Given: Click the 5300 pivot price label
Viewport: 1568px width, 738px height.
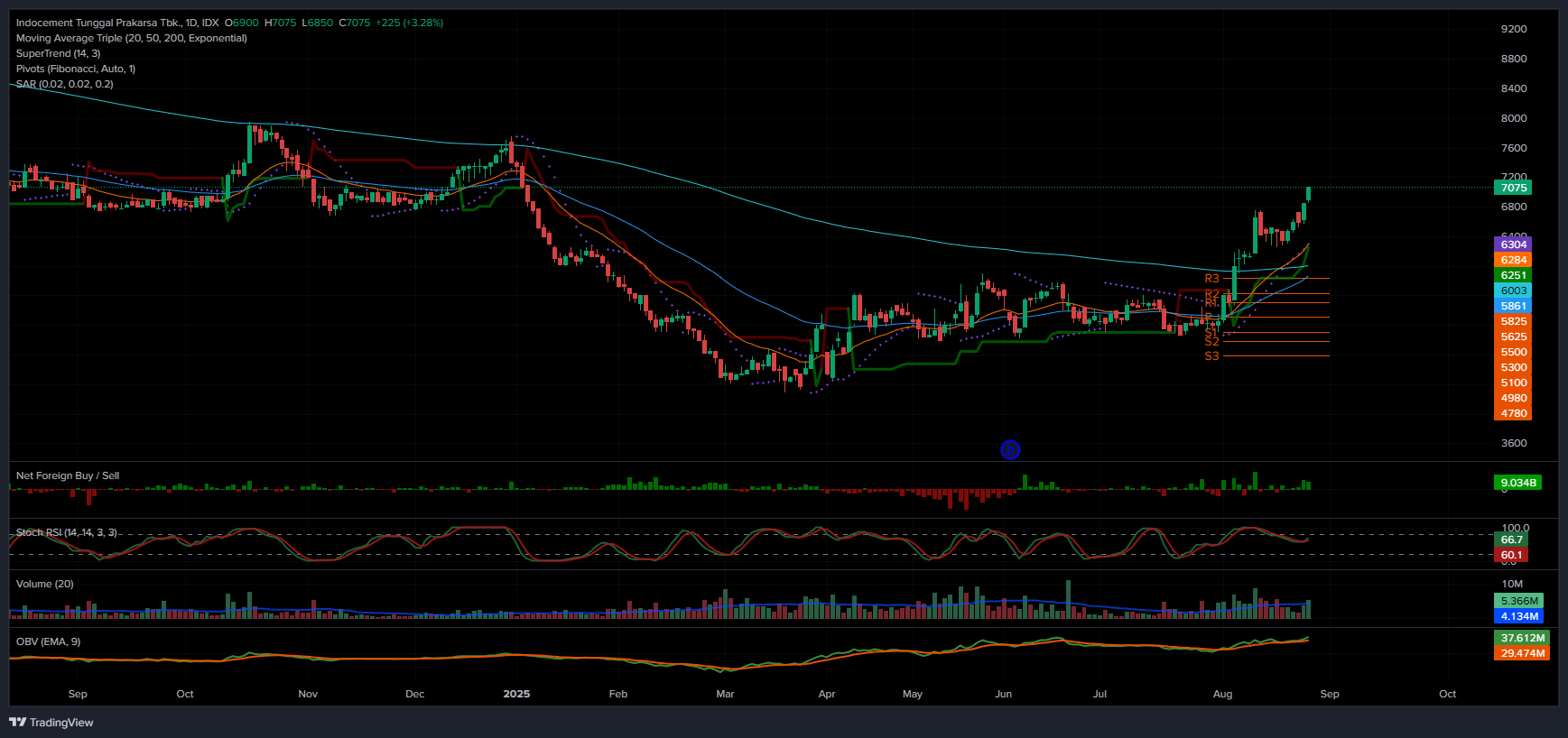Looking at the screenshot, I should click(x=1513, y=367).
